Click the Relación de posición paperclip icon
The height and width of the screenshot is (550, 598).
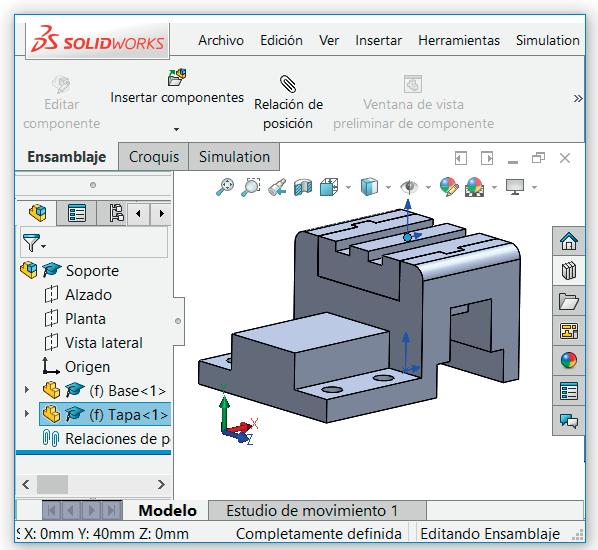tap(288, 84)
